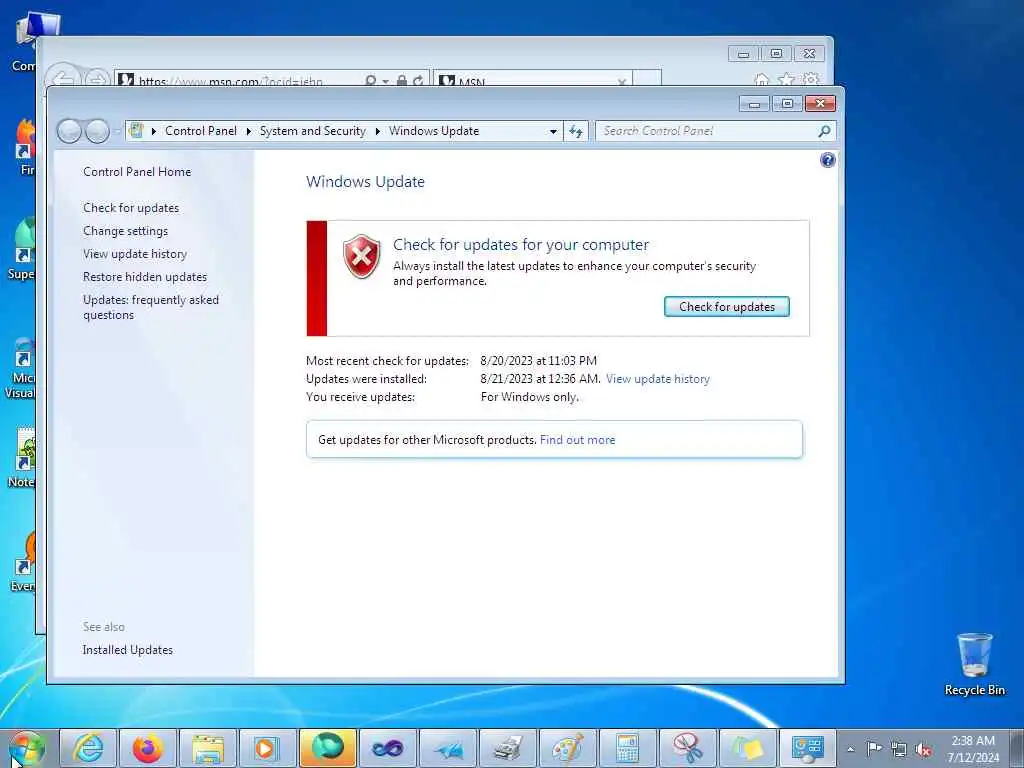Image resolution: width=1024 pixels, height=768 pixels.
Task: Launch Firefox from the taskbar
Action: coord(148,748)
